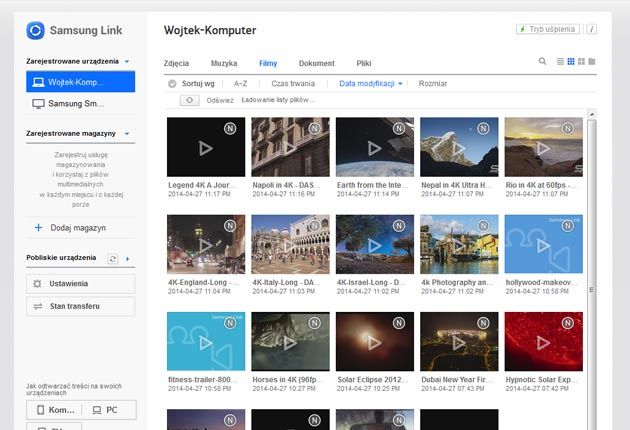Click 'Legend 4K A Jour' file name
The height and width of the screenshot is (430, 630).
pyautogui.click(x=202, y=185)
